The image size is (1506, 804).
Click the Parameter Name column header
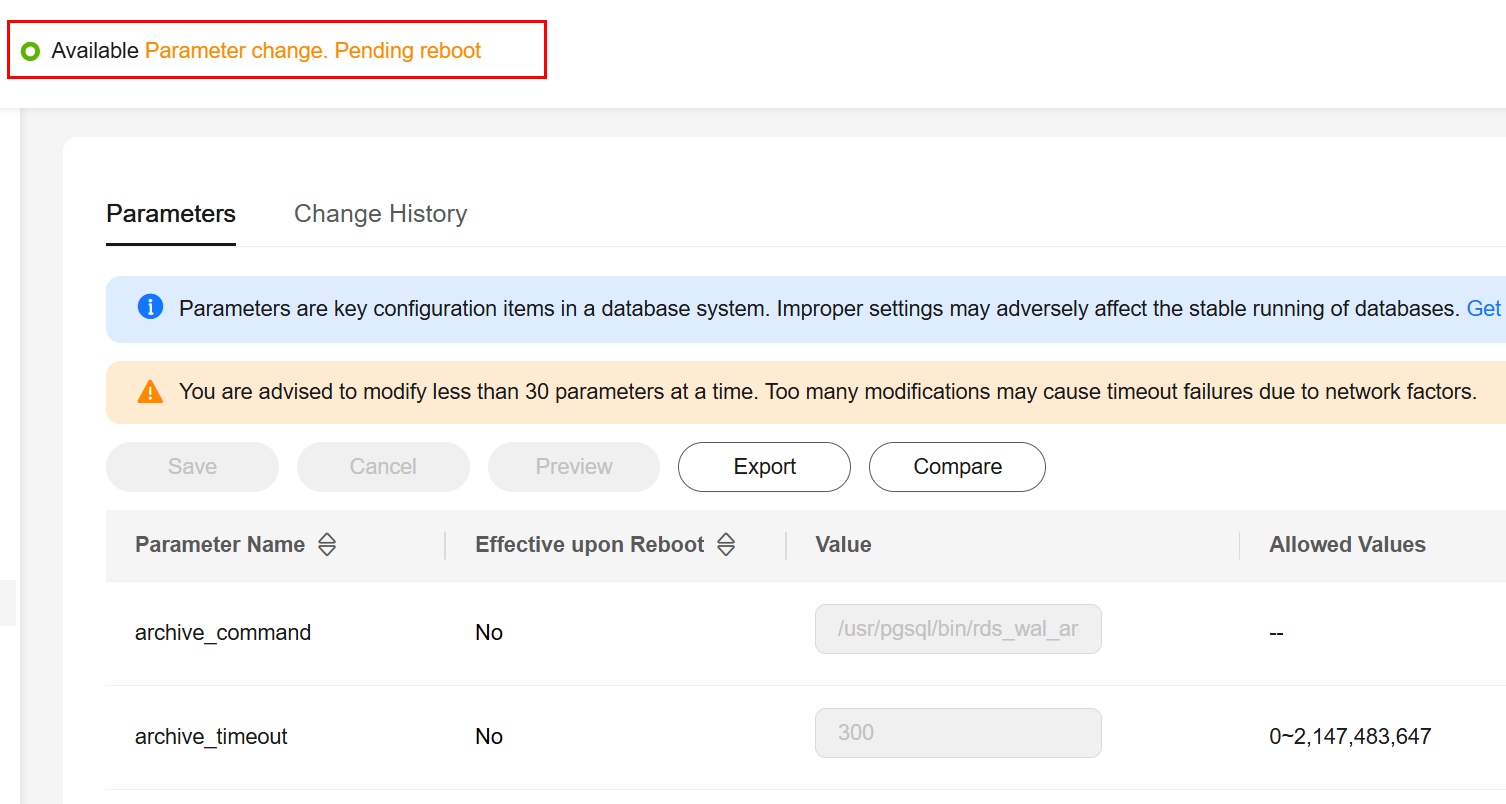(220, 545)
